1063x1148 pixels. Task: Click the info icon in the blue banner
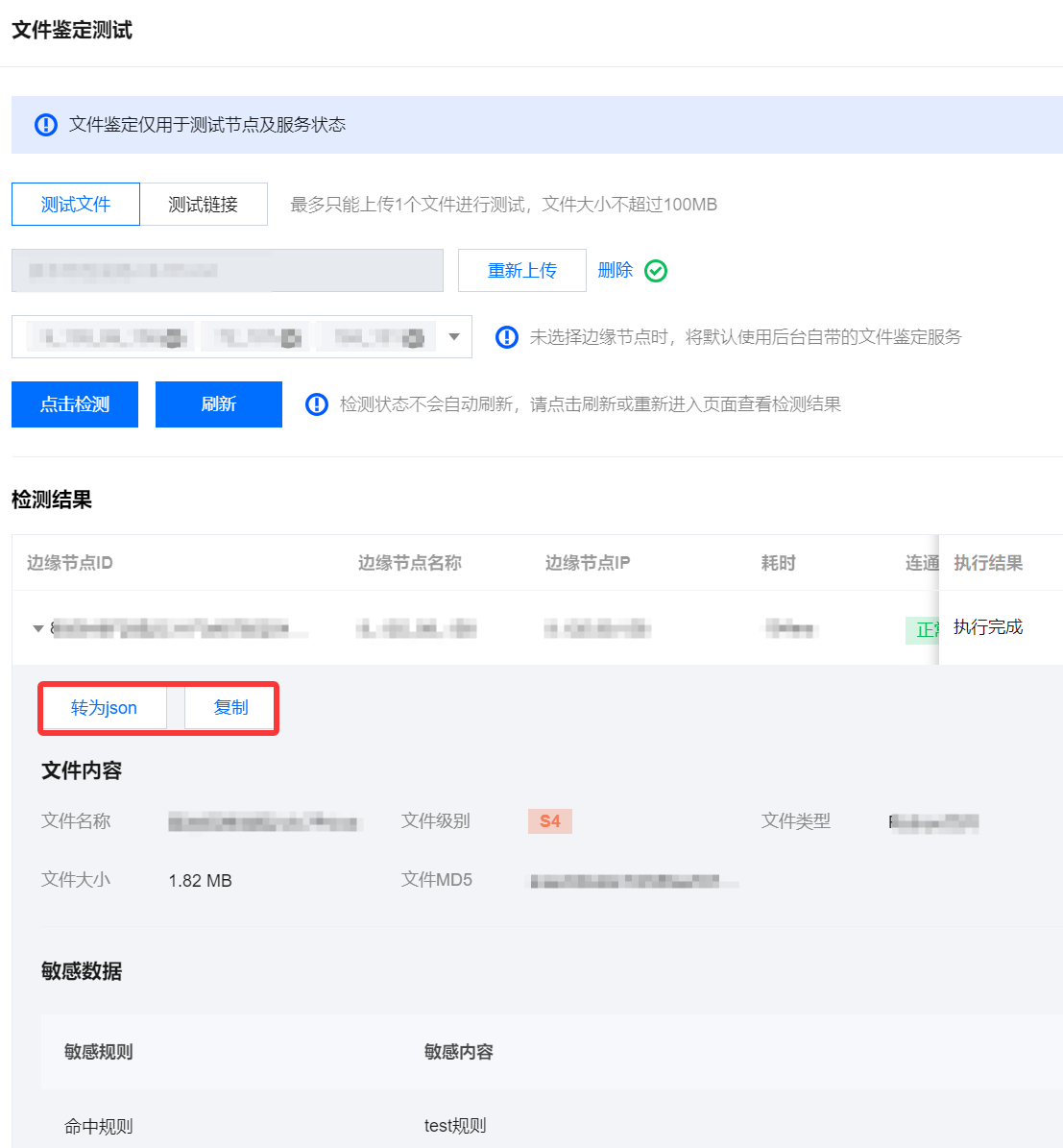tap(45, 125)
